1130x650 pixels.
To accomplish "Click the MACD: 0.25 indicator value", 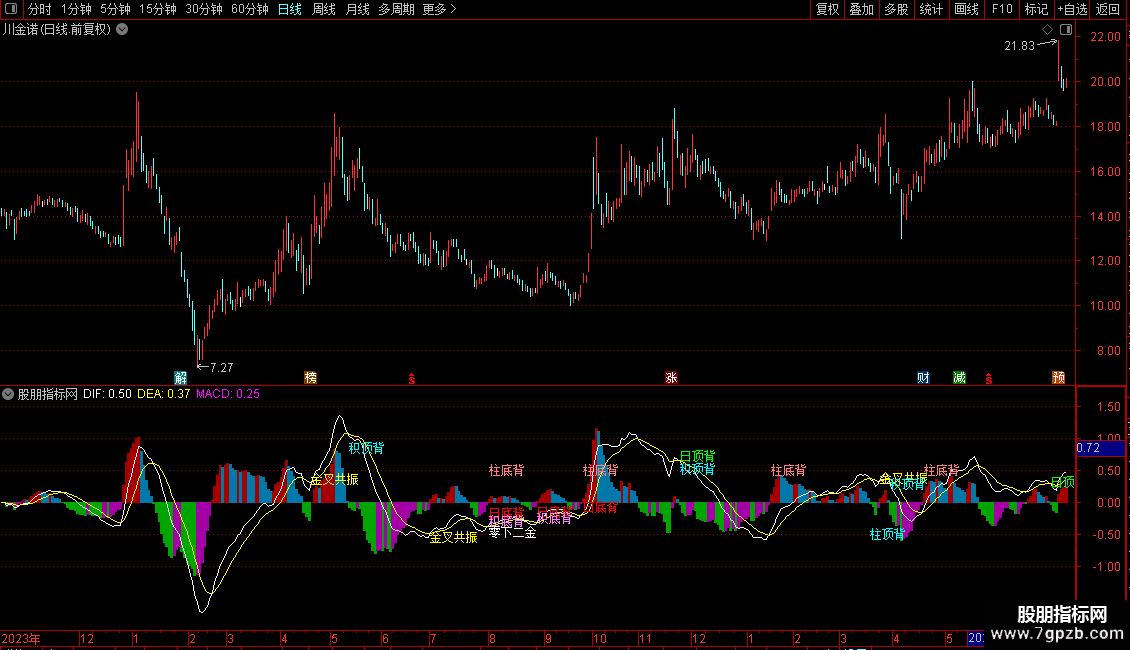I will point(228,394).
